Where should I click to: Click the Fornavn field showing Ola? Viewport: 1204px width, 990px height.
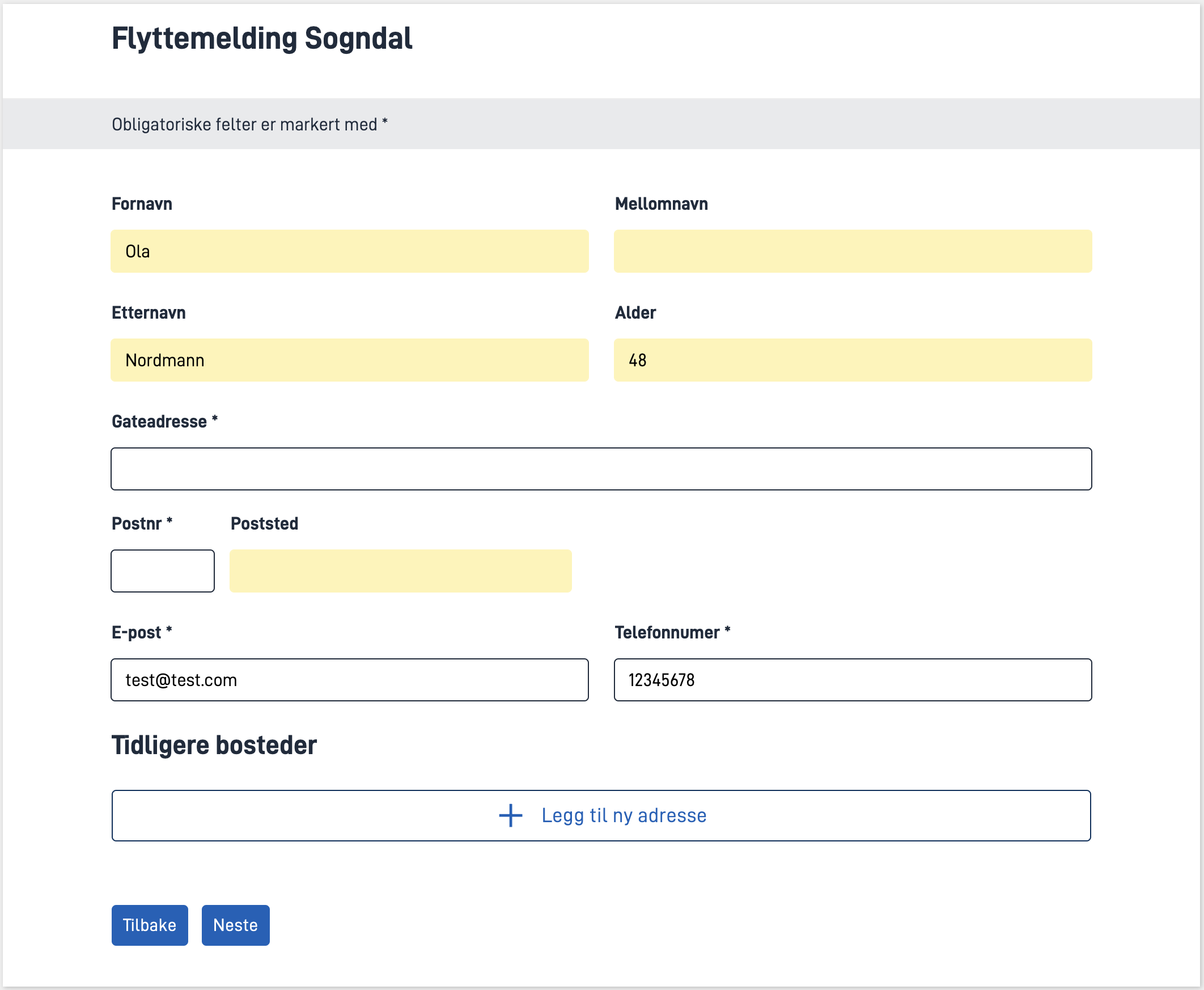click(349, 251)
